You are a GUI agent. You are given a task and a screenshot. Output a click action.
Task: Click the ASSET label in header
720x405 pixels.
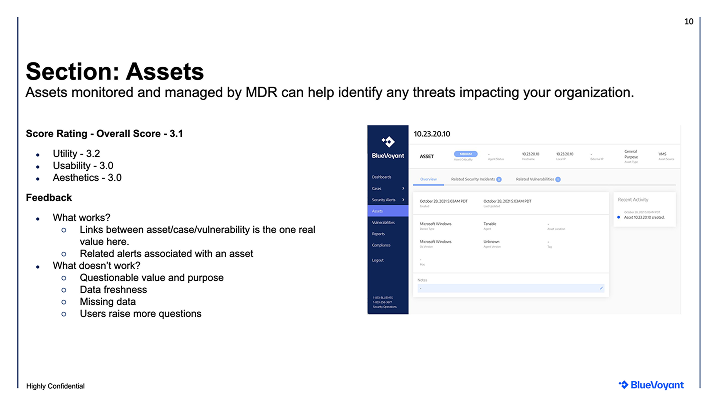(427, 157)
